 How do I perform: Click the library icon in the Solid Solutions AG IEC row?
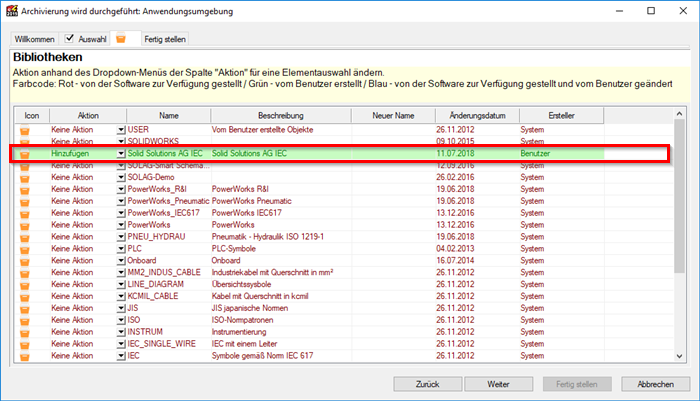tap(26, 154)
